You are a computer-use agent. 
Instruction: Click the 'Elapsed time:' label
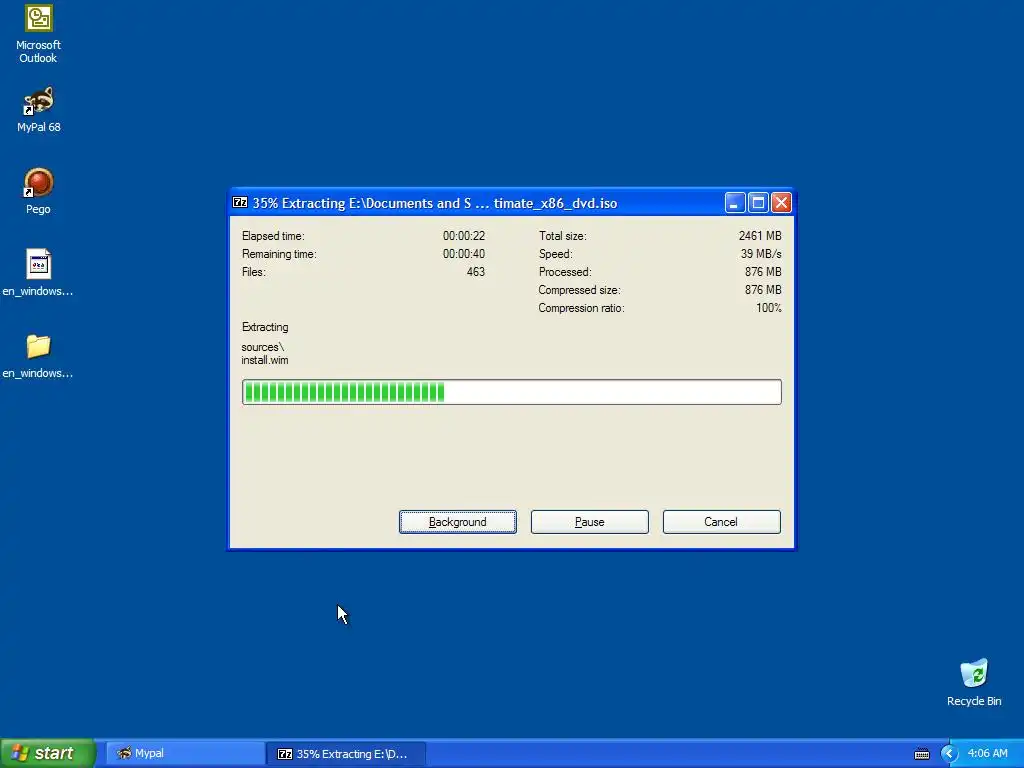point(273,236)
